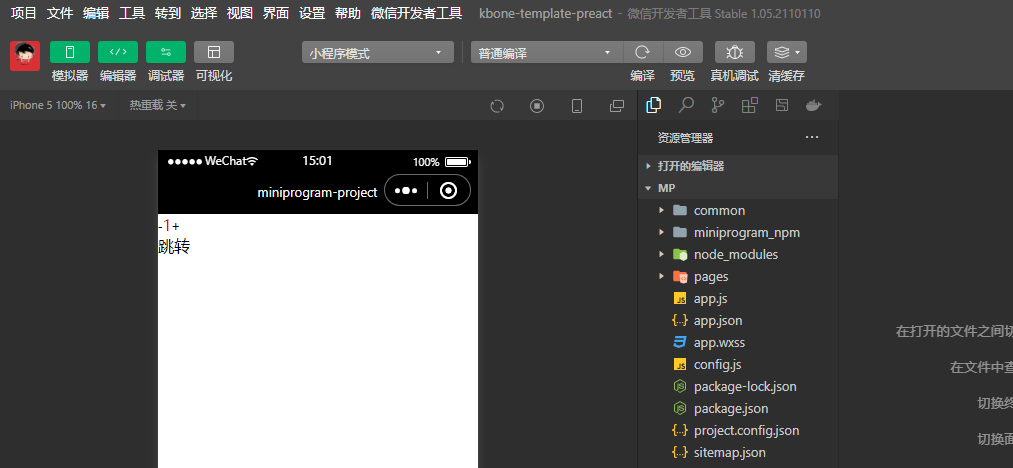Toggle the visualization (可视化) panel button
The height and width of the screenshot is (468, 1013).
(214, 52)
